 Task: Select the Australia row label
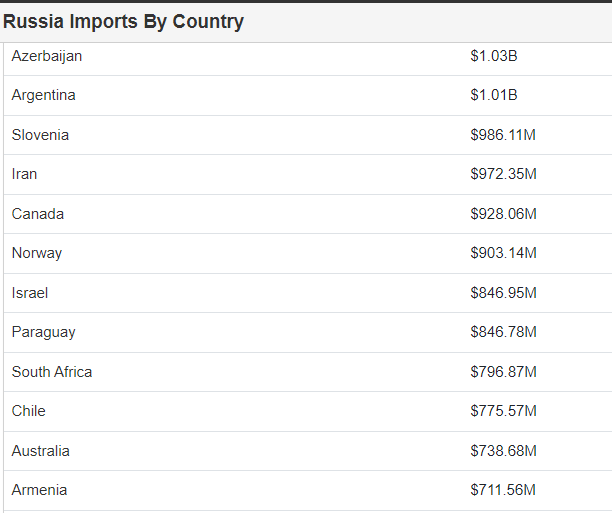pyautogui.click(x=41, y=451)
